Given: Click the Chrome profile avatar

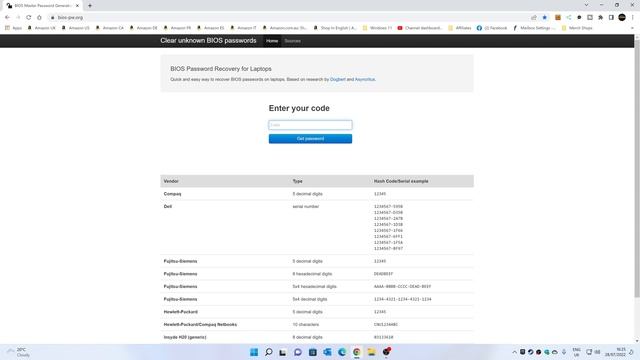Looking at the screenshot, I should (622, 18).
